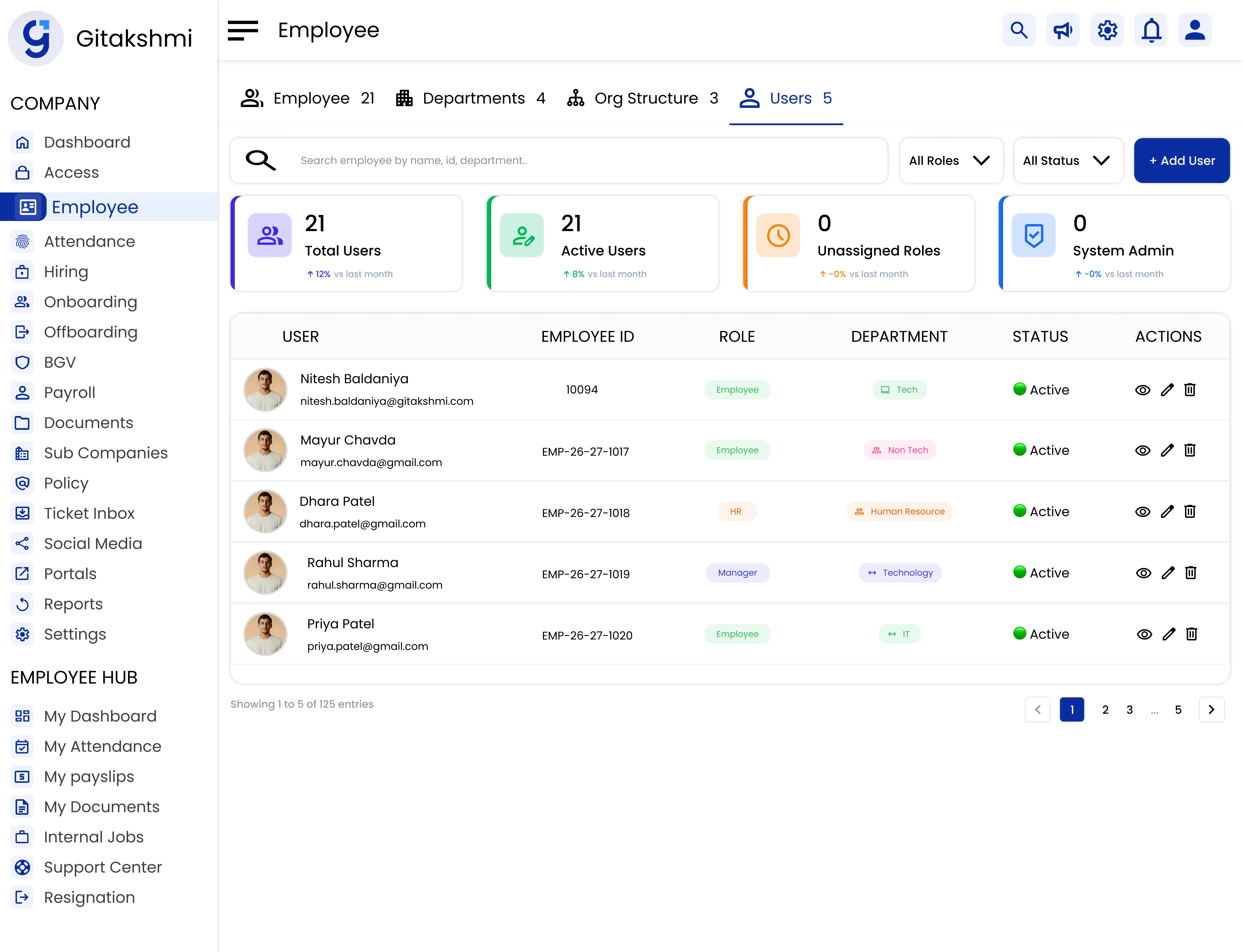Image resolution: width=1243 pixels, height=952 pixels.
Task: Switch to the Org Structure tab
Action: [643, 98]
